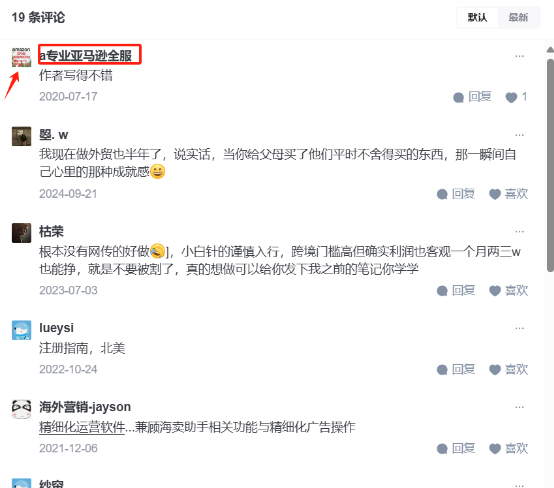Open the username link a专业亚马逊全服
The width and height of the screenshot is (554, 488).
(86, 56)
